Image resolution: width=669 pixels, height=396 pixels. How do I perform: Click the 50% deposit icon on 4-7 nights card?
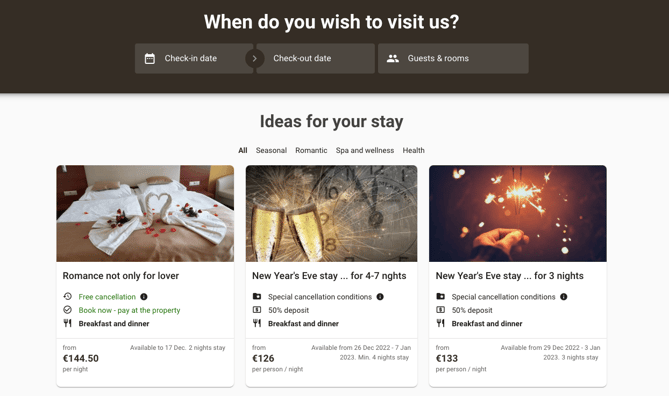[257, 310]
